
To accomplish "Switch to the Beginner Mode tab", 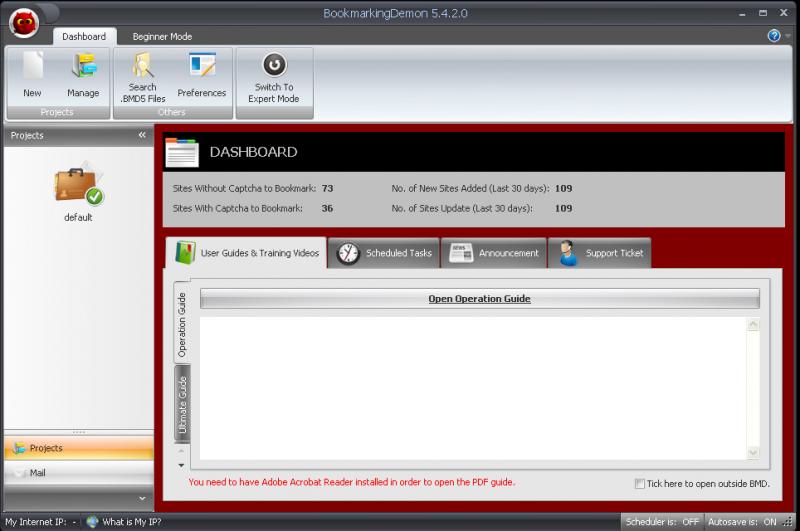I will (162, 36).
